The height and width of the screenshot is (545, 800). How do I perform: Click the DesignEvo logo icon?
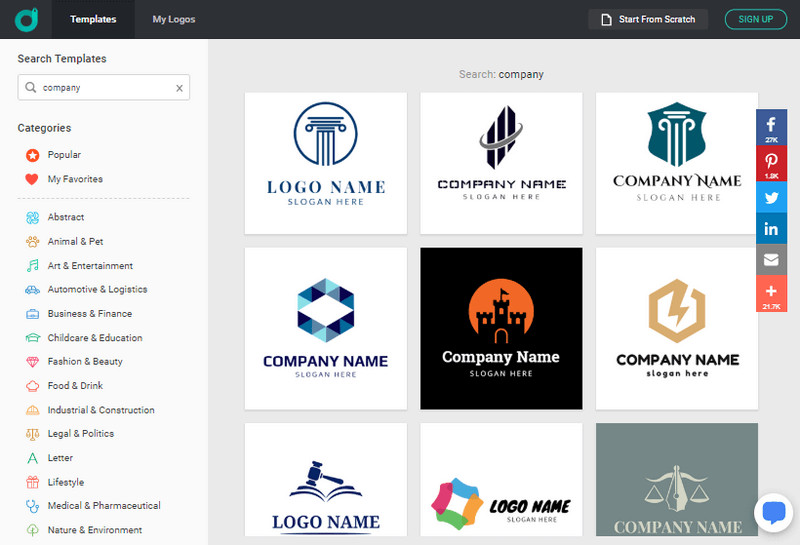[28, 19]
